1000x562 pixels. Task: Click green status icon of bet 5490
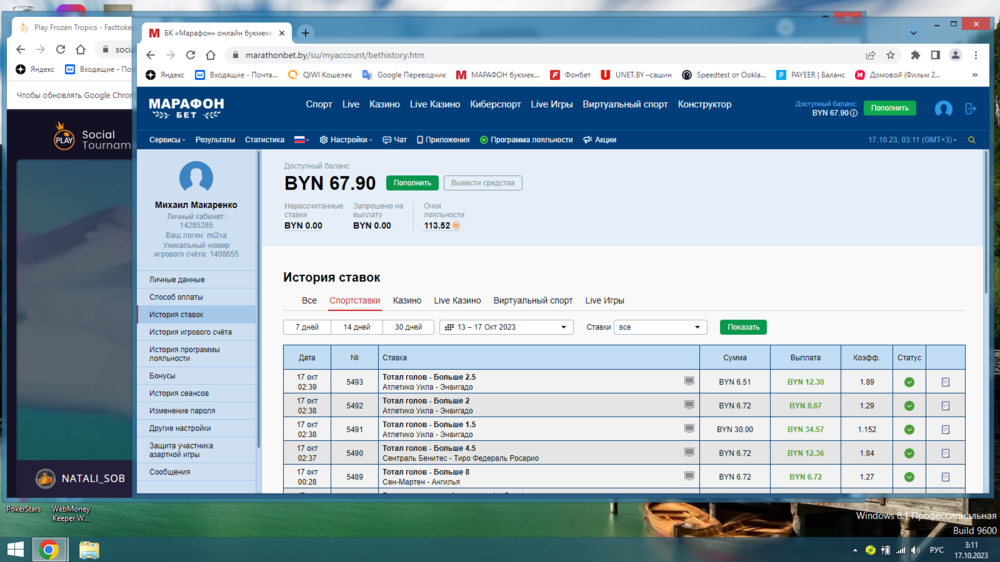[909, 453]
